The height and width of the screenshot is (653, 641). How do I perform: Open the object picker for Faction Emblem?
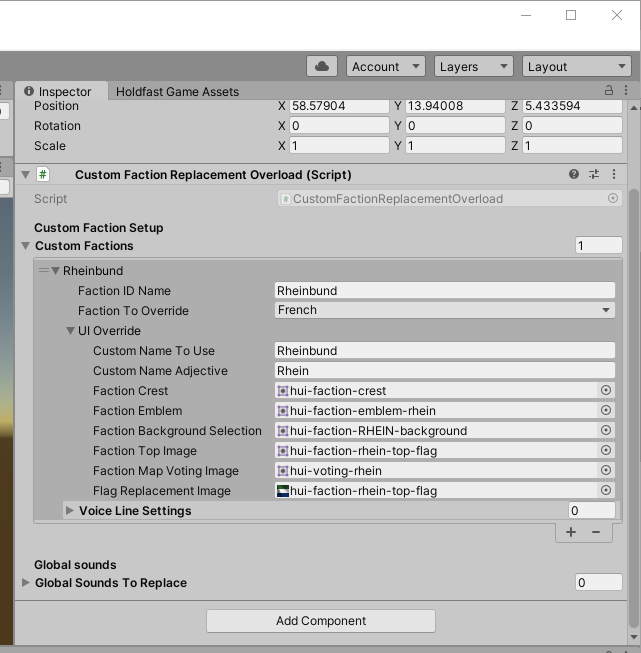click(605, 411)
